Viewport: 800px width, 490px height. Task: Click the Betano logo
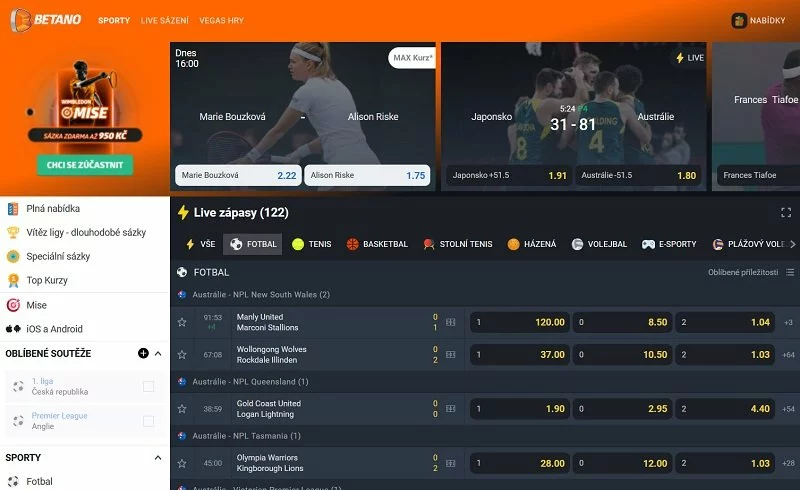pos(46,20)
